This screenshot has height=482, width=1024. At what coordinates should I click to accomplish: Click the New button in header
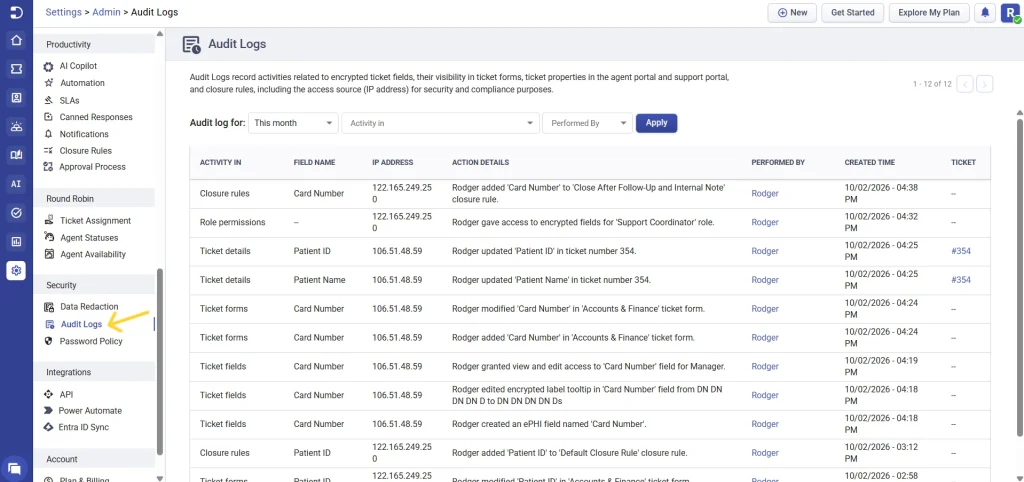792,12
